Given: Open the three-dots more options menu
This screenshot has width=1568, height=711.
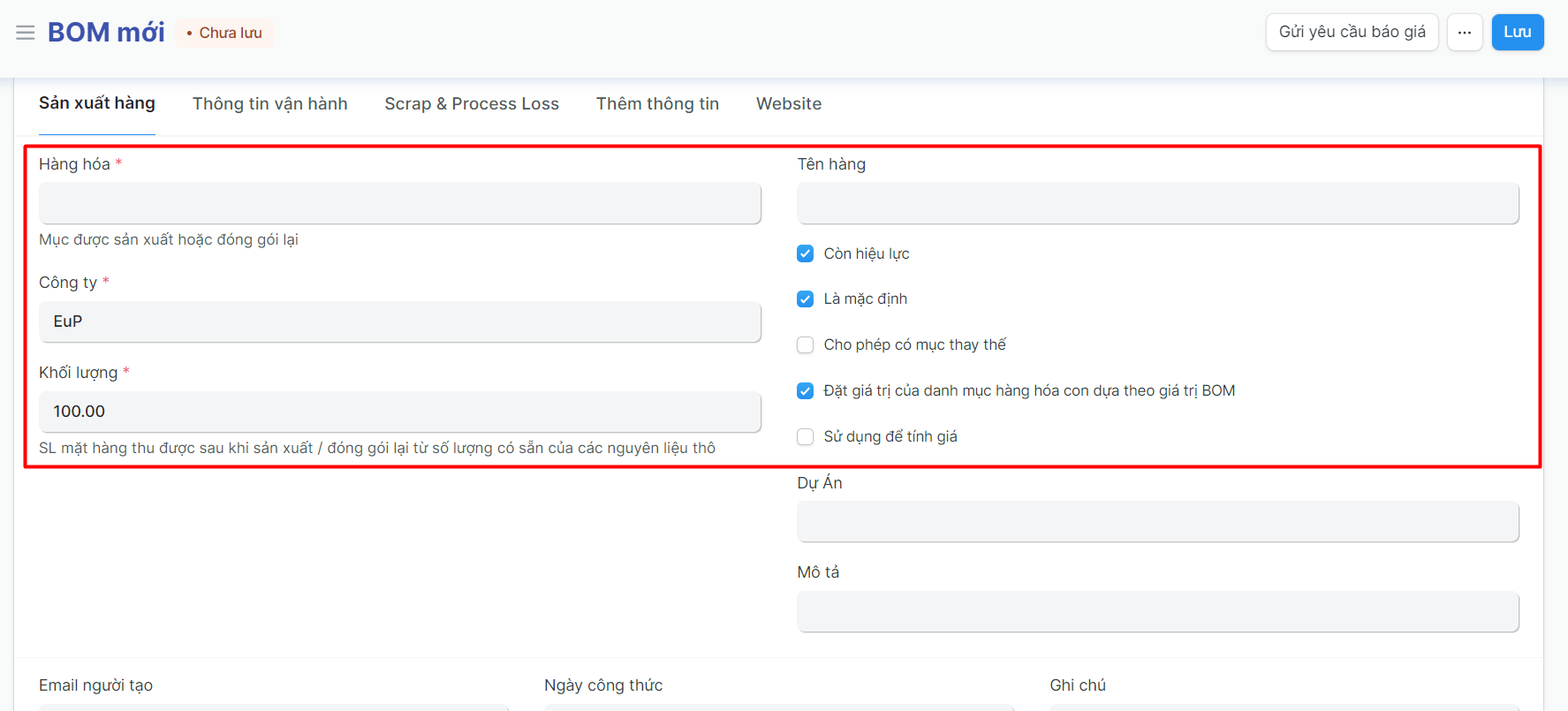Looking at the screenshot, I should [1464, 33].
